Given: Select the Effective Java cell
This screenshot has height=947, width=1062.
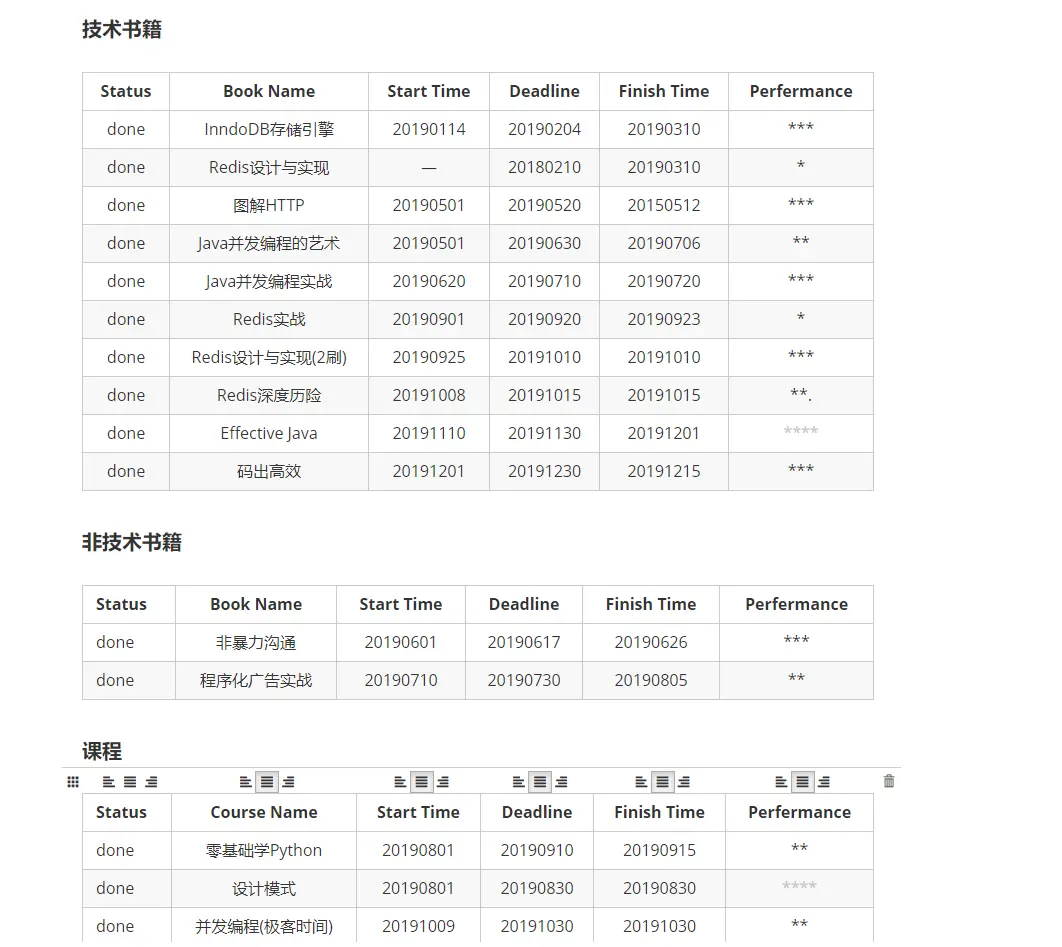Looking at the screenshot, I should point(269,433).
